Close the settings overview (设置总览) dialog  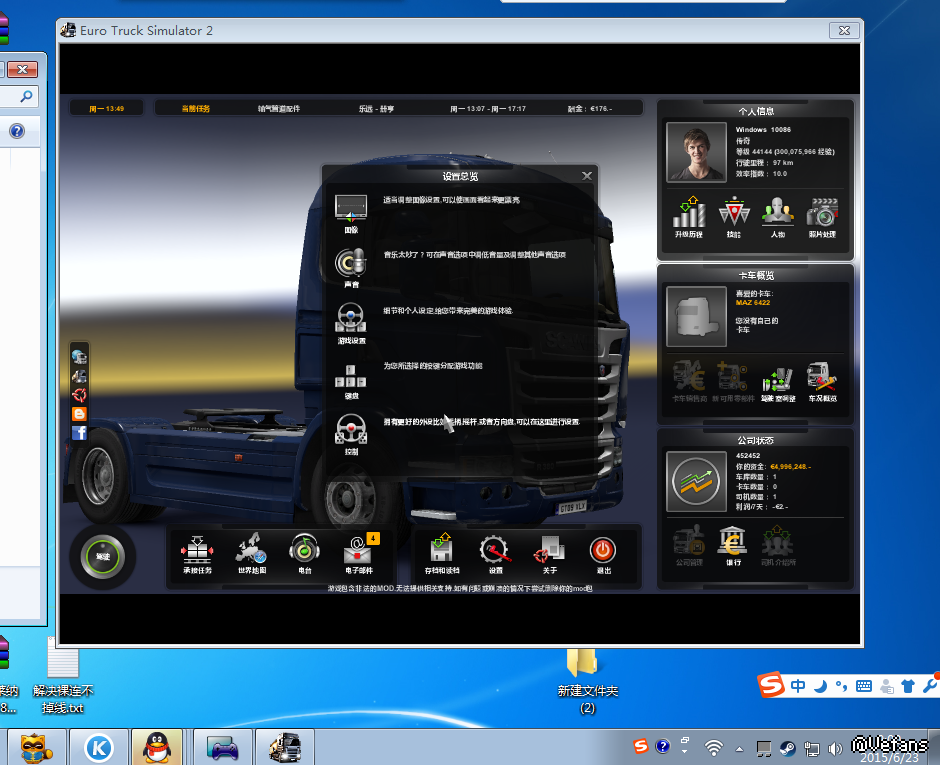[x=587, y=176]
